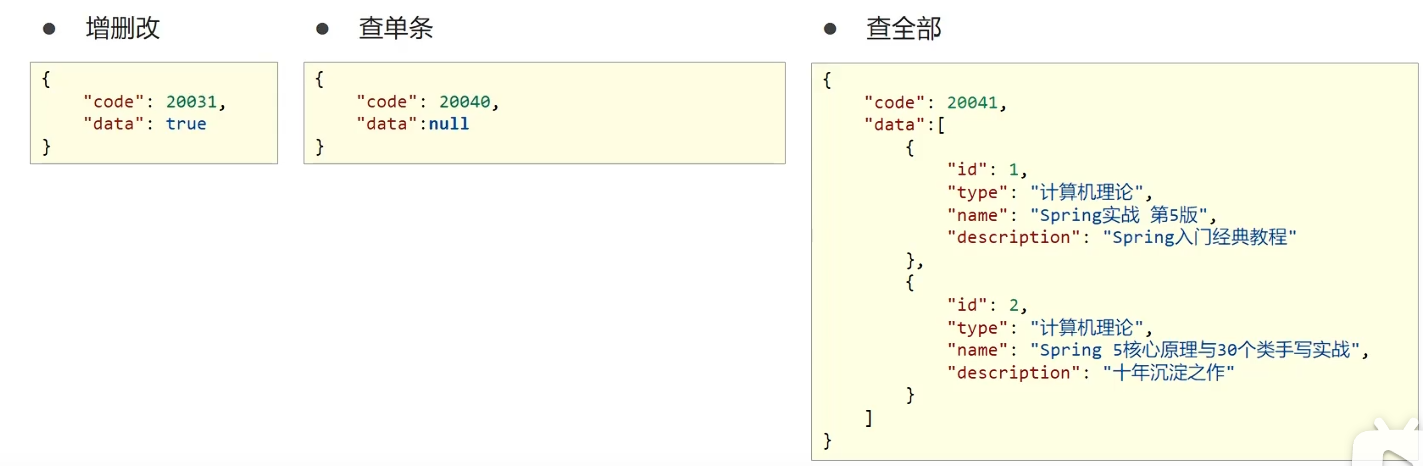The width and height of the screenshot is (1423, 466).
Task: Click the 查单条 heading
Action: tap(396, 29)
